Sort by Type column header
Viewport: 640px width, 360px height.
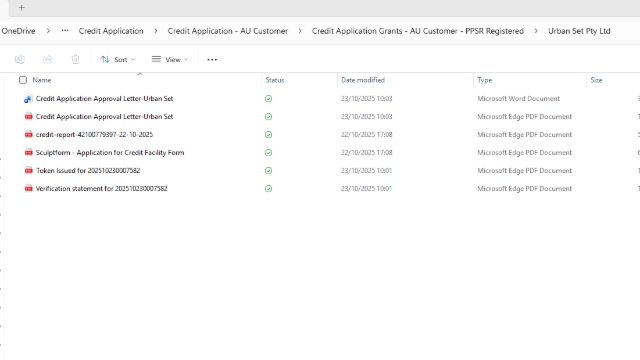point(484,80)
